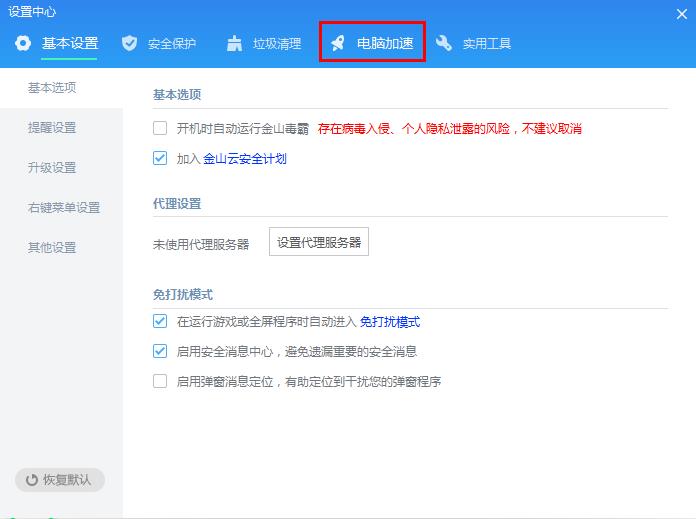Switch to the 安全保护 tab
The width and height of the screenshot is (696, 519).
[172, 44]
